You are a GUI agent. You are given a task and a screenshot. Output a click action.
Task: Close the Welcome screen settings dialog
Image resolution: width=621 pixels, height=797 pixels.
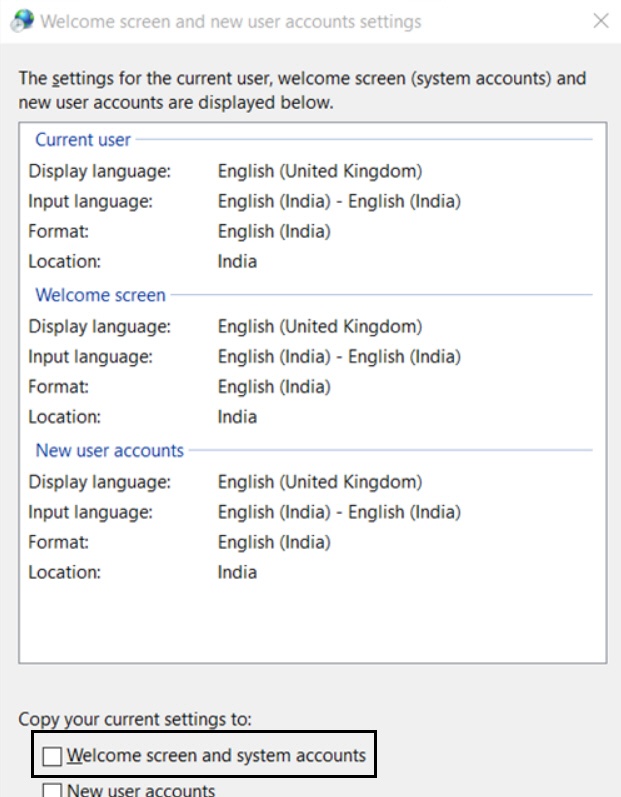[x=600, y=21]
